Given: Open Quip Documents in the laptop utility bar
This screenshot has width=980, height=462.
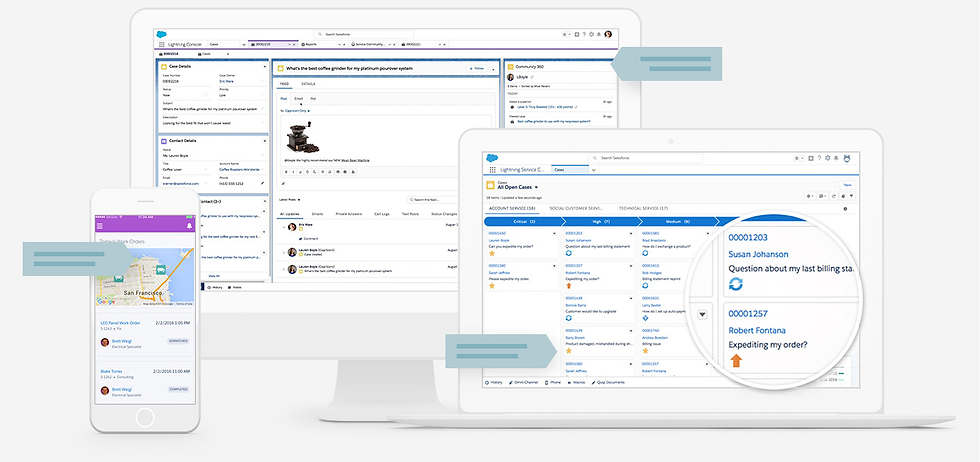Looking at the screenshot, I should 608,382.
